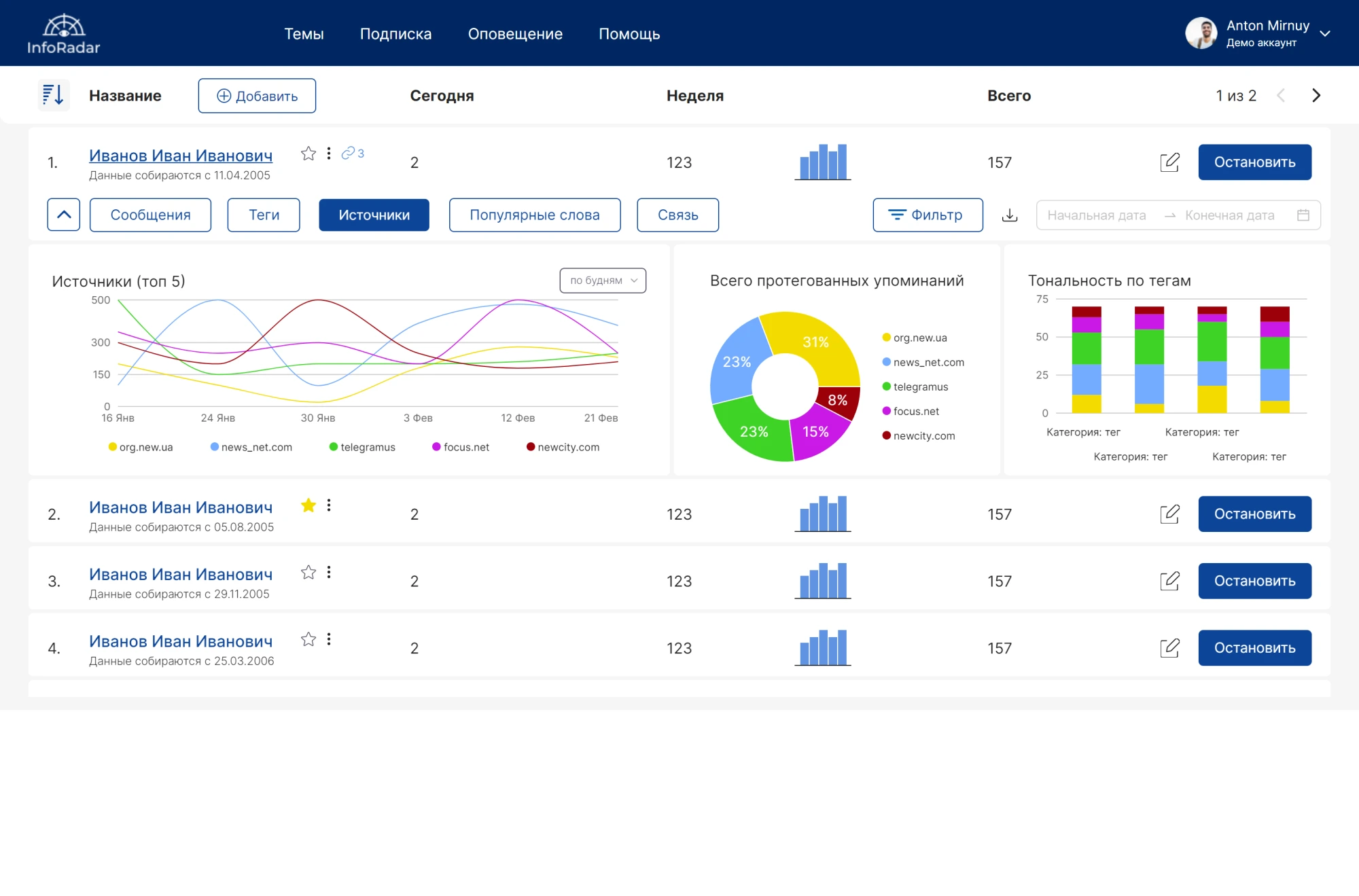The image size is (1359, 896).
Task: Open three-dot menu of second entry
Action: click(x=329, y=505)
